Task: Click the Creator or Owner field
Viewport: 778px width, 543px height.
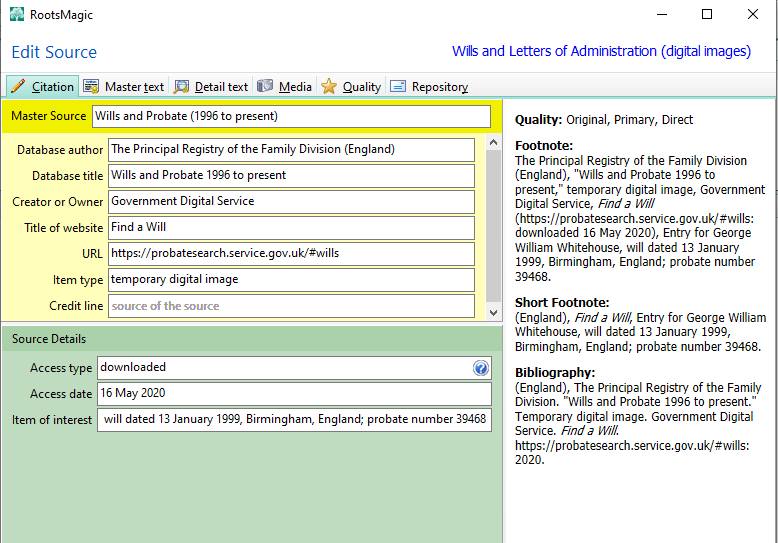Action: (291, 202)
